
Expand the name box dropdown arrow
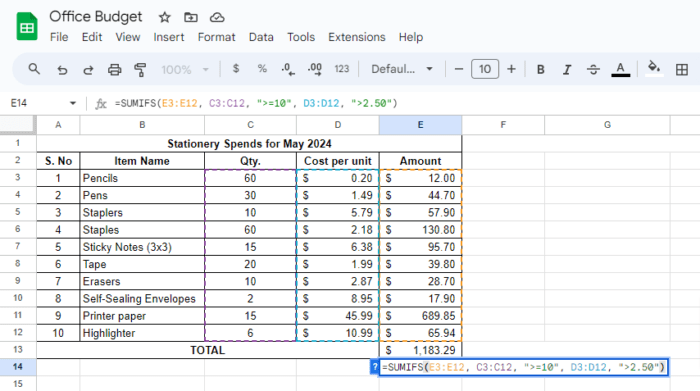click(x=73, y=104)
